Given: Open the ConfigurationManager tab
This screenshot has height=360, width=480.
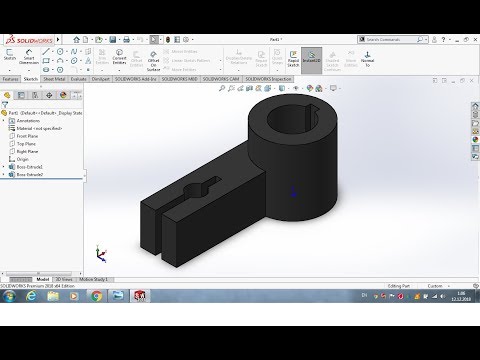Looking at the screenshot, I should pyautogui.click(x=35, y=95).
